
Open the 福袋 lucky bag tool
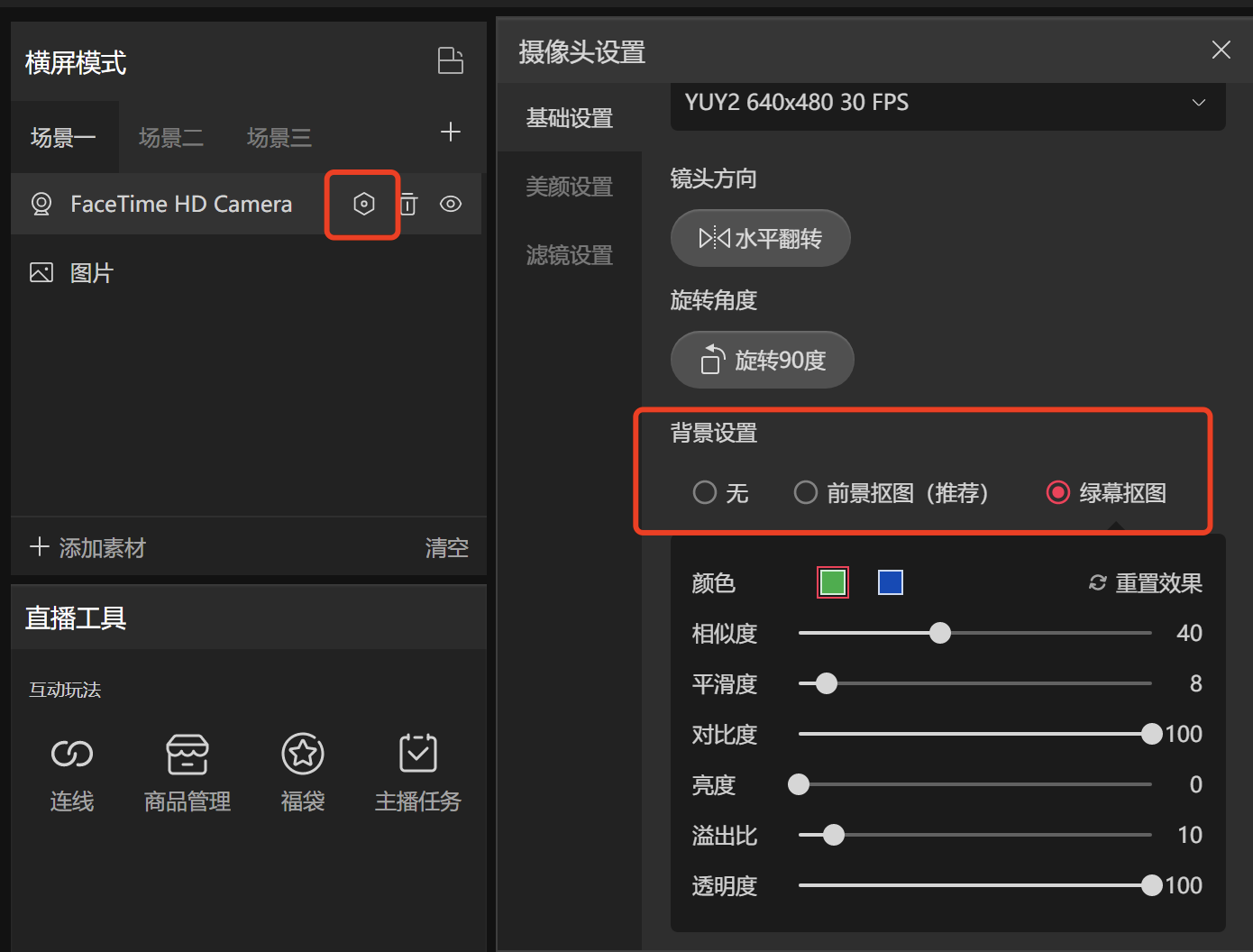[x=303, y=773]
